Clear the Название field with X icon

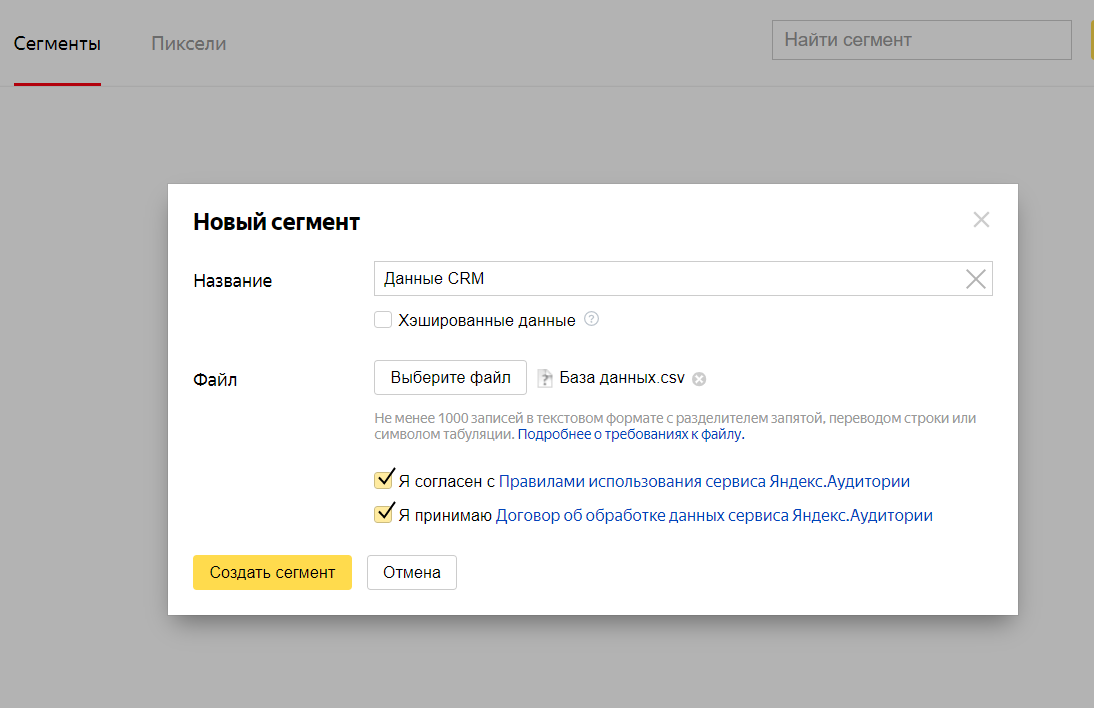(x=975, y=279)
